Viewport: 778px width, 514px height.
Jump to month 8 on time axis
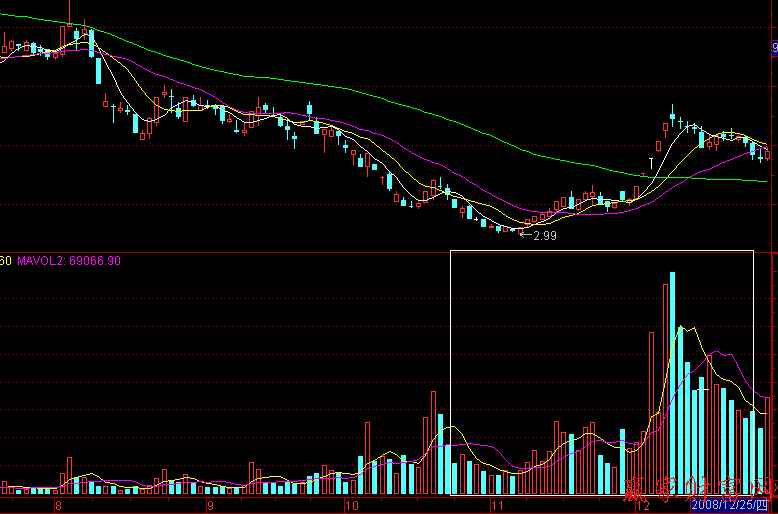click(x=58, y=506)
